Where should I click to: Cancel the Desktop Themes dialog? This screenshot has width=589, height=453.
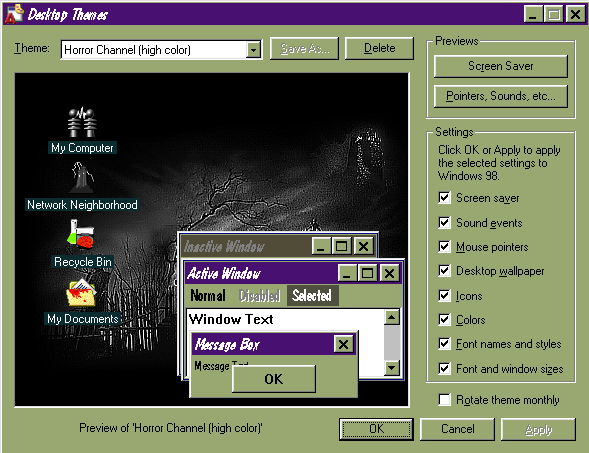(457, 429)
